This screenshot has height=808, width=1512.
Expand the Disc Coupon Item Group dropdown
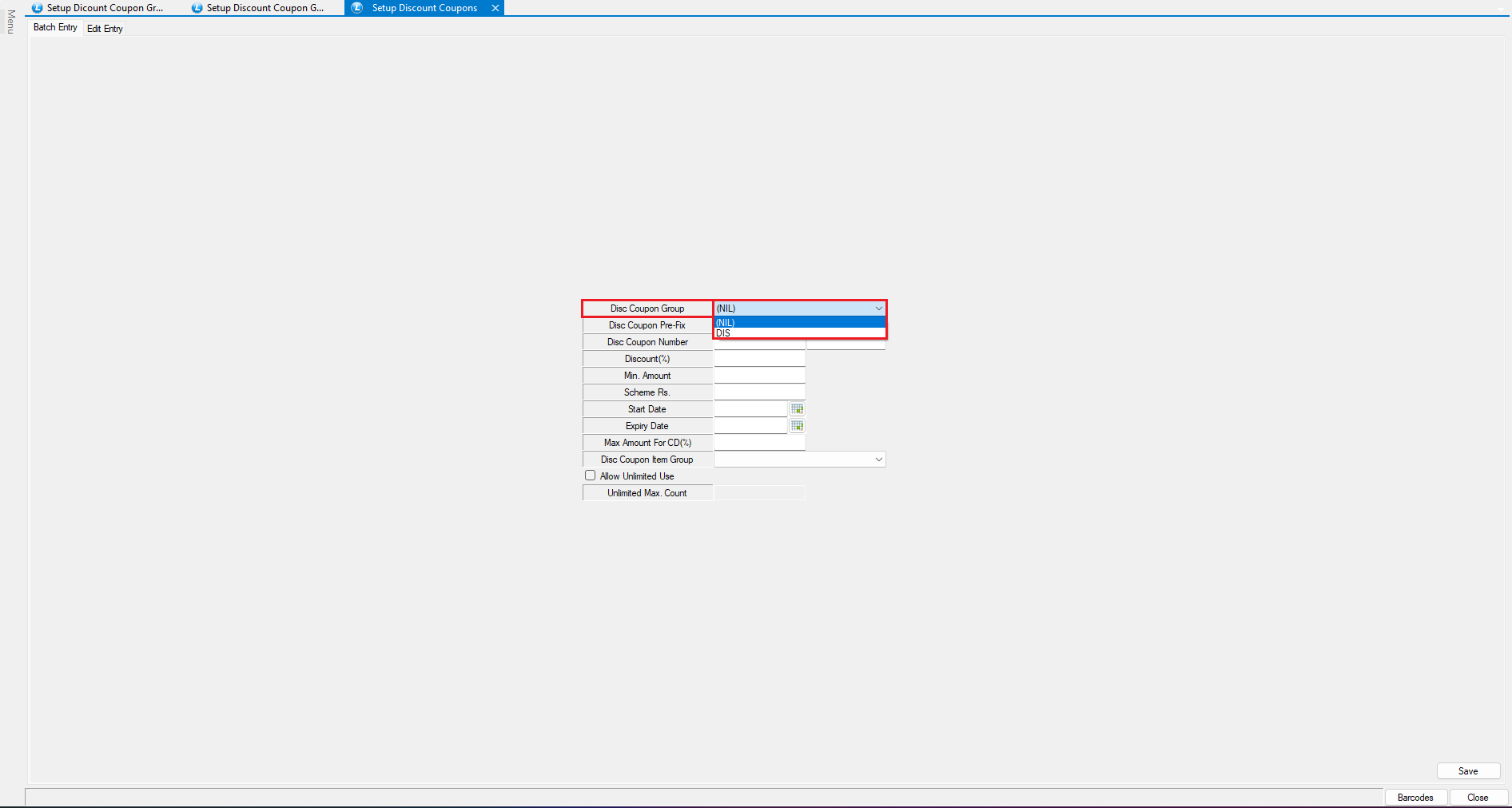click(878, 460)
